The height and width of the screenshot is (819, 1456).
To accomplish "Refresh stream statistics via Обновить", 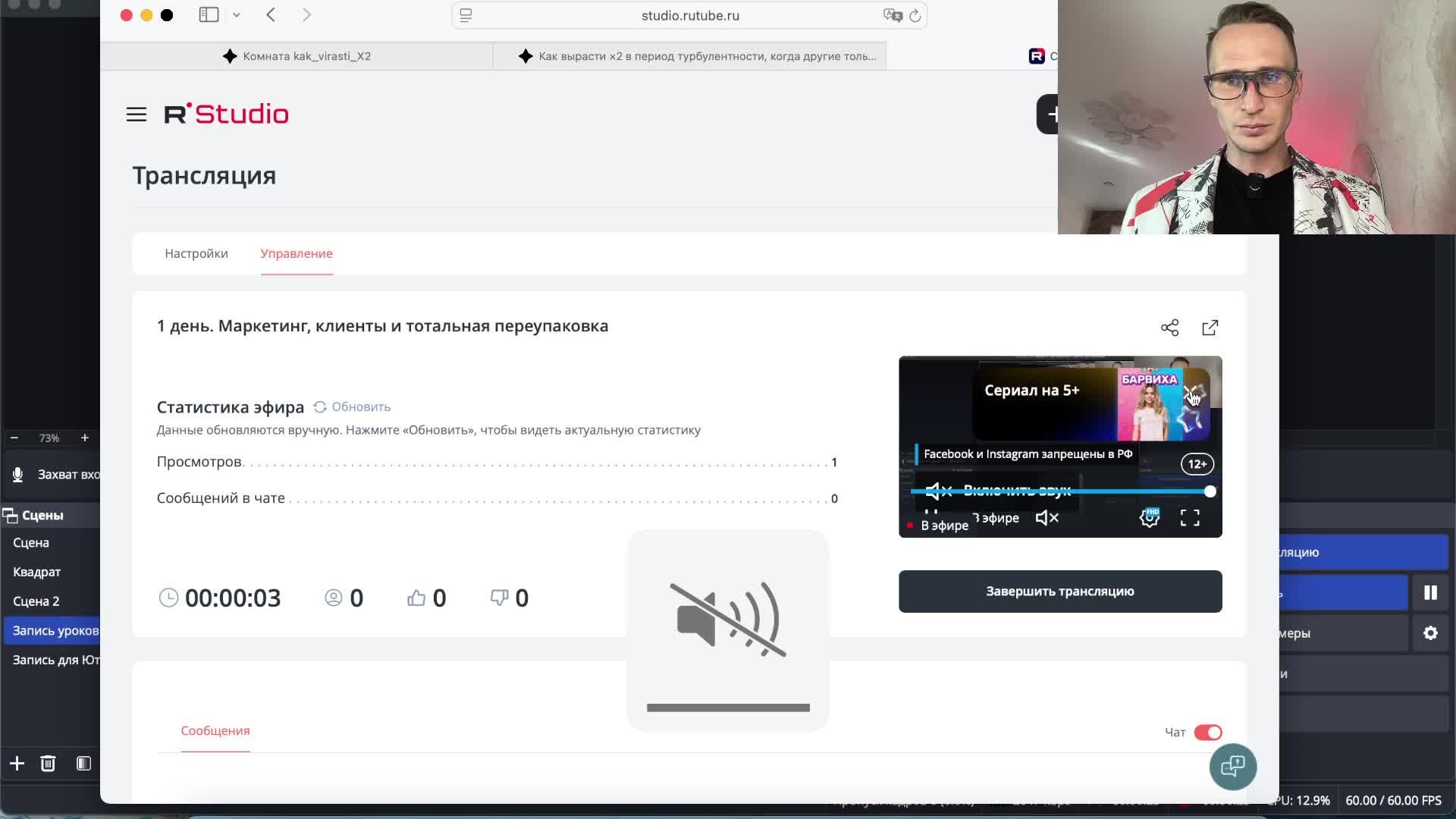I will coord(353,407).
